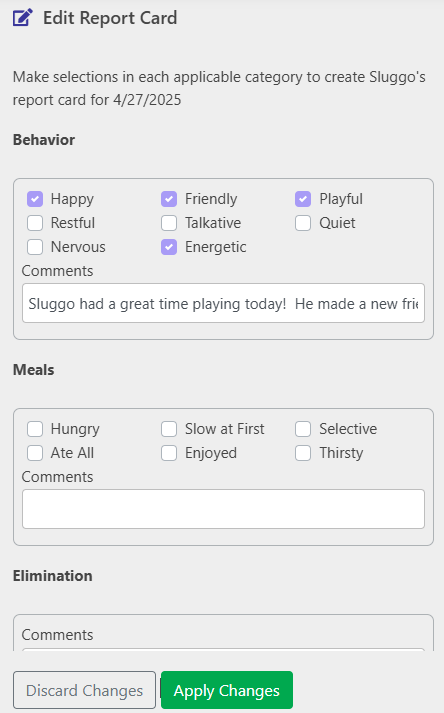The height and width of the screenshot is (713, 444).
Task: Click into the Behavior comments field
Action: point(223,303)
